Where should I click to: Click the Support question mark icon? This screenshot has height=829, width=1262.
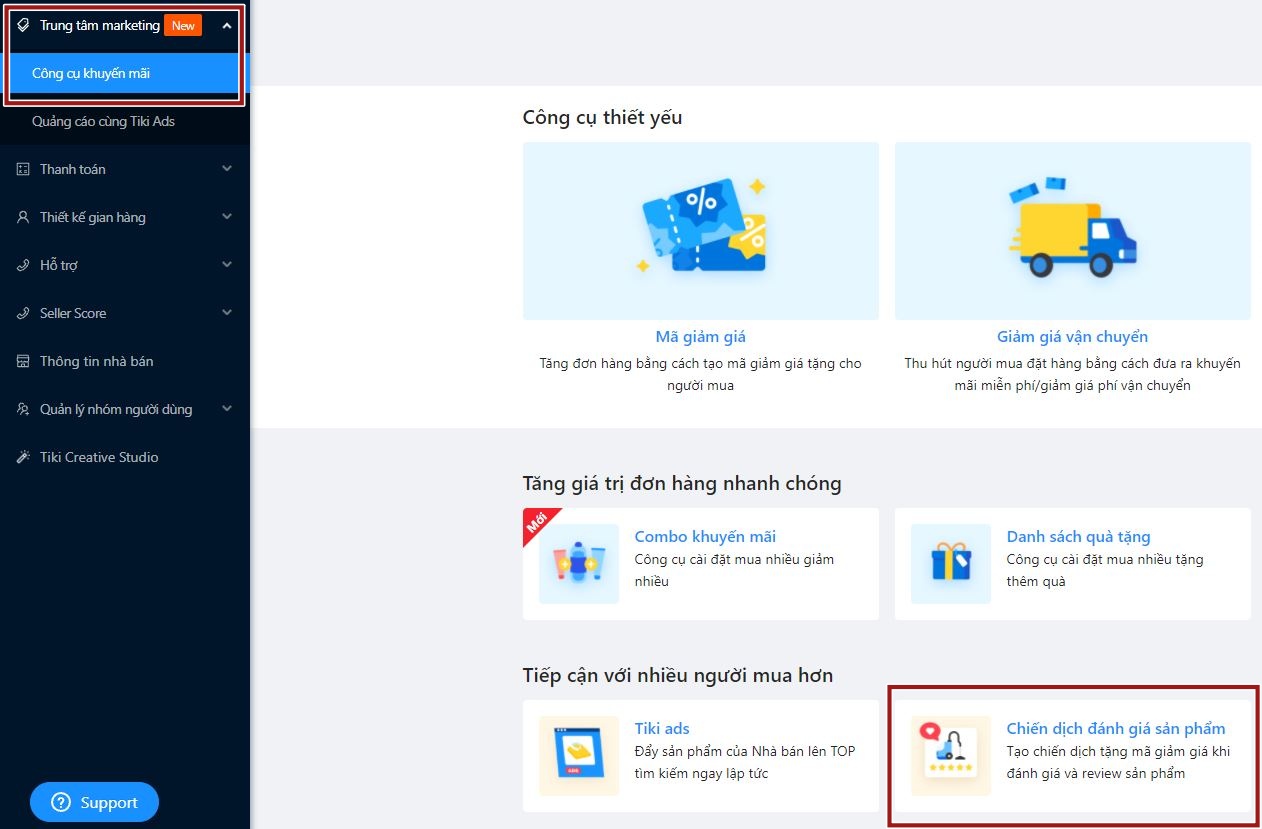pyautogui.click(x=61, y=803)
